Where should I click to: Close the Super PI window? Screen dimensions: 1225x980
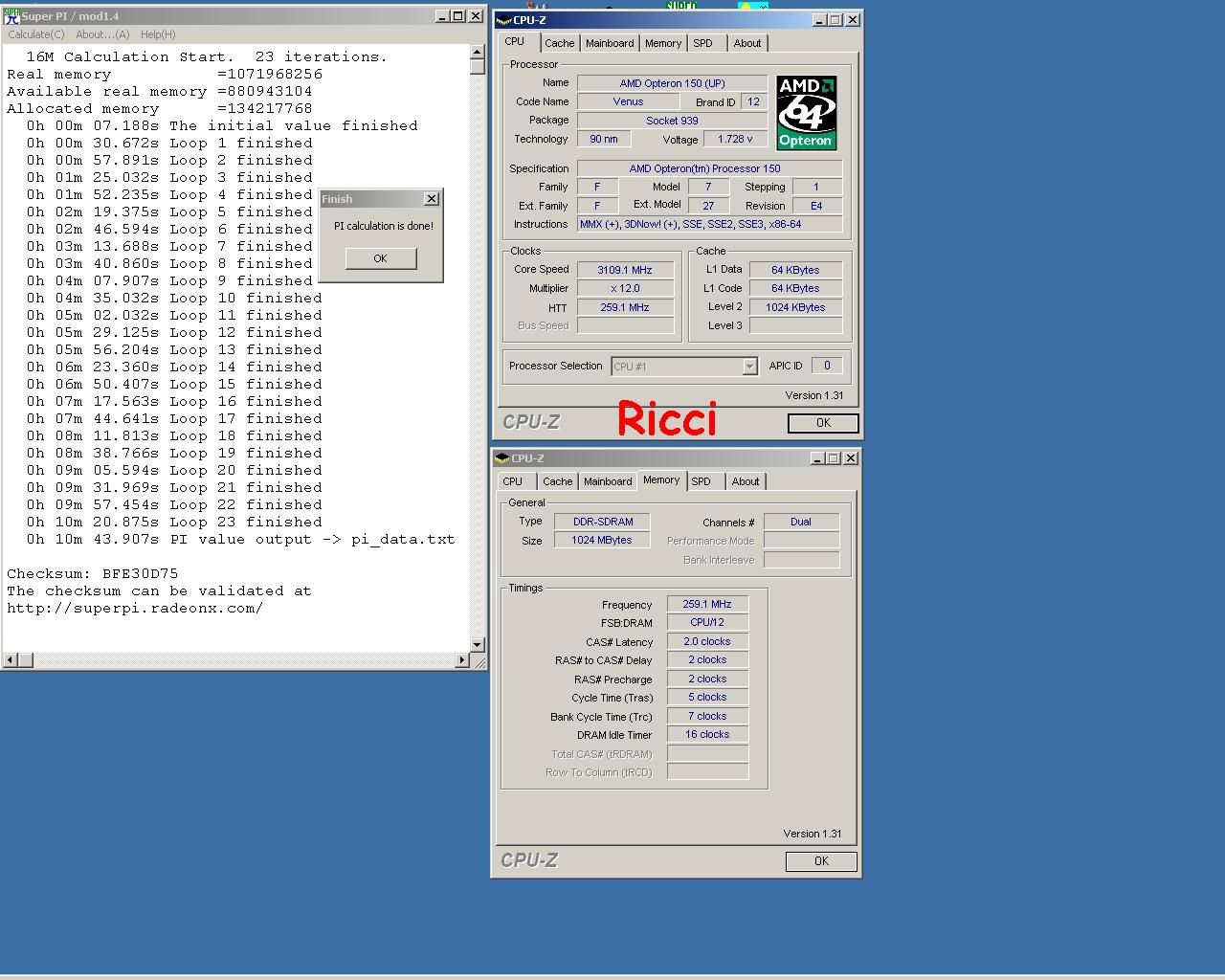476,16
